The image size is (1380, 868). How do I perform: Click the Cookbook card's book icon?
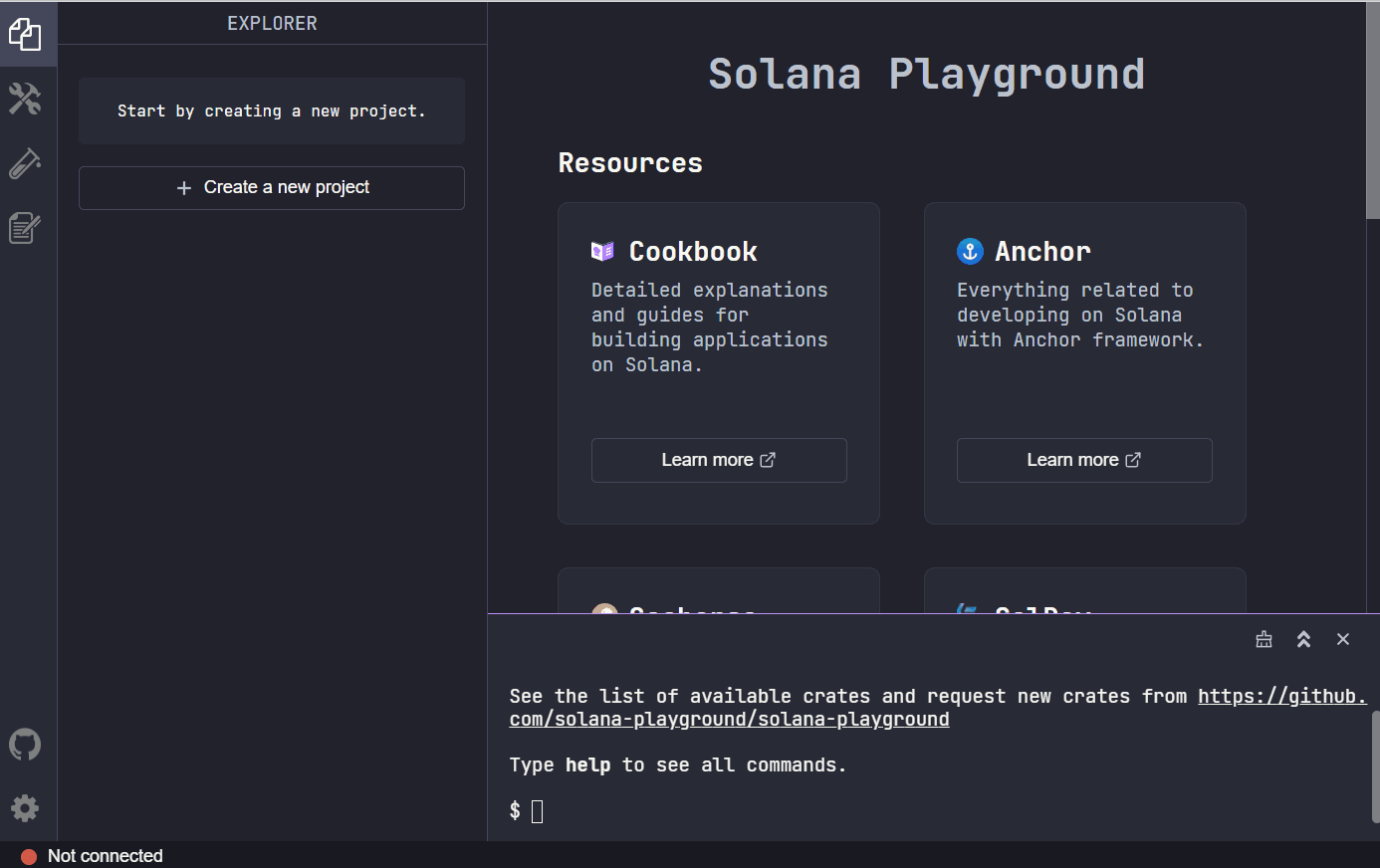point(601,251)
